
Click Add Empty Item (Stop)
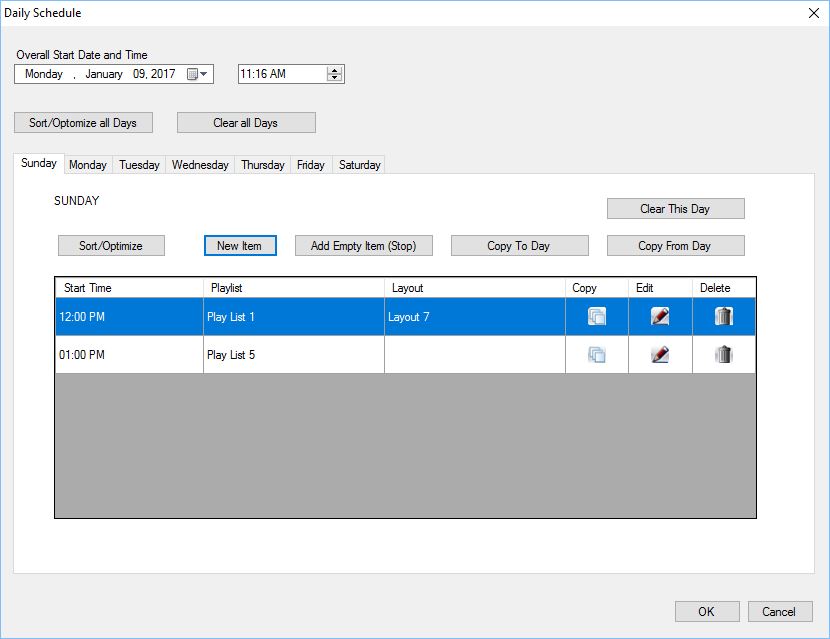[x=364, y=246]
